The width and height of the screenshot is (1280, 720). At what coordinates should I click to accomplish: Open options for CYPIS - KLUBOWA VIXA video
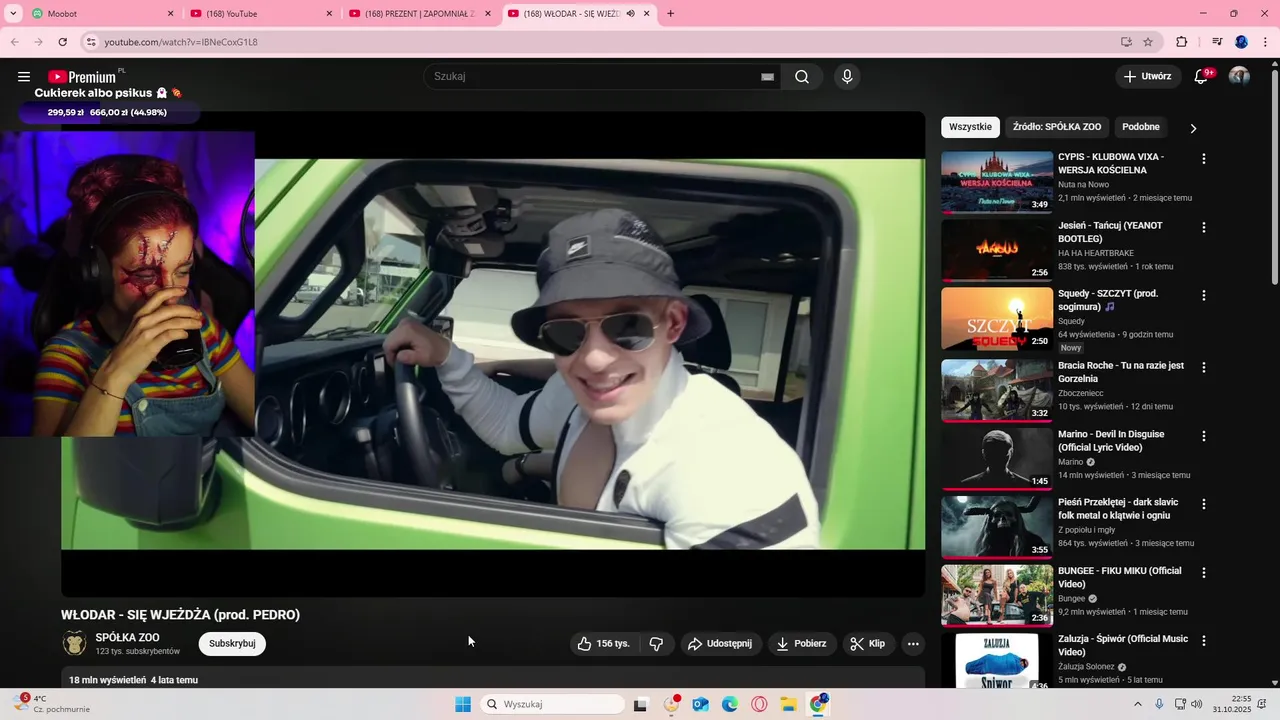pyautogui.click(x=1204, y=159)
